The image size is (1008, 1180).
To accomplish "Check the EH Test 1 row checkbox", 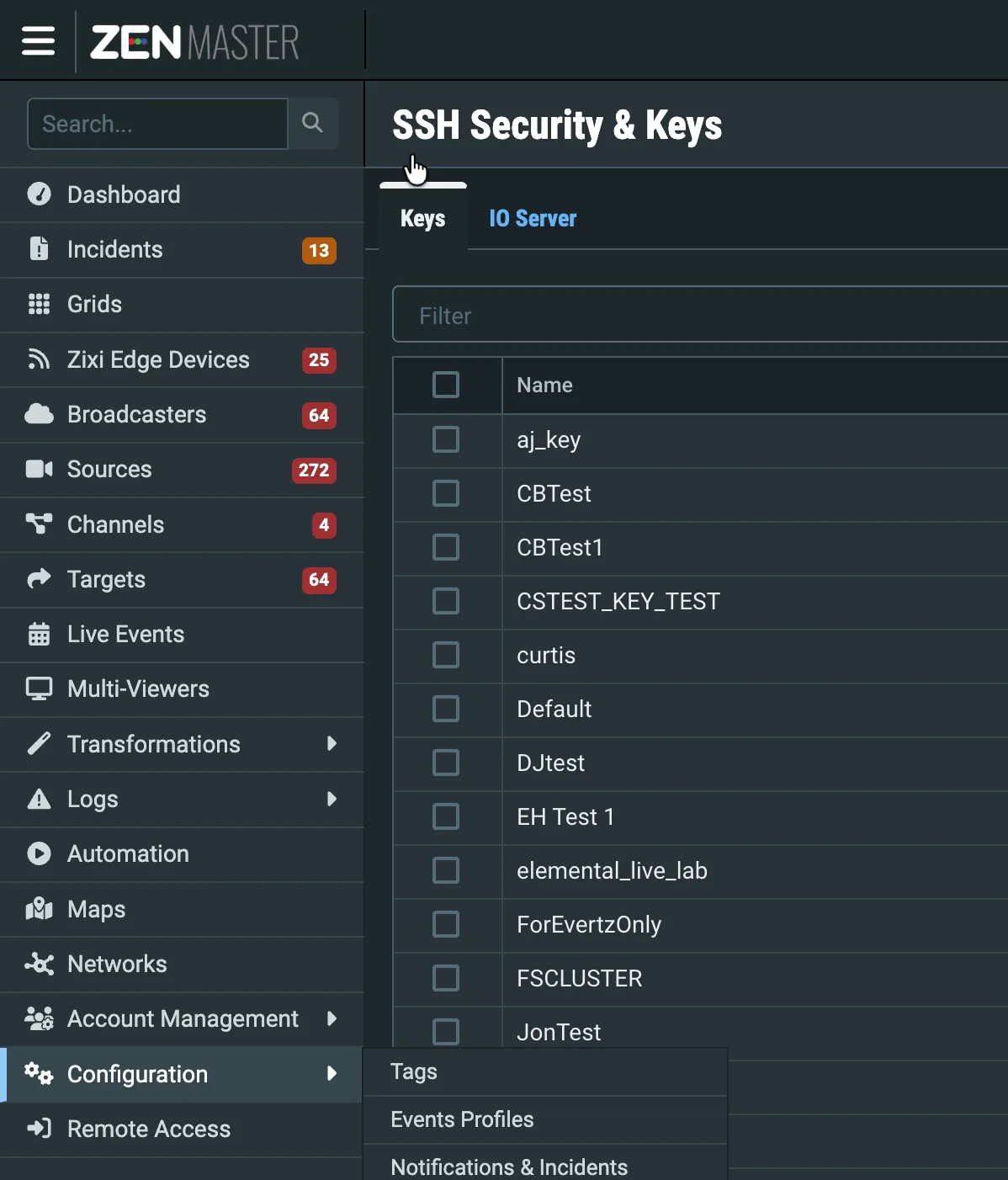I will (x=445, y=816).
